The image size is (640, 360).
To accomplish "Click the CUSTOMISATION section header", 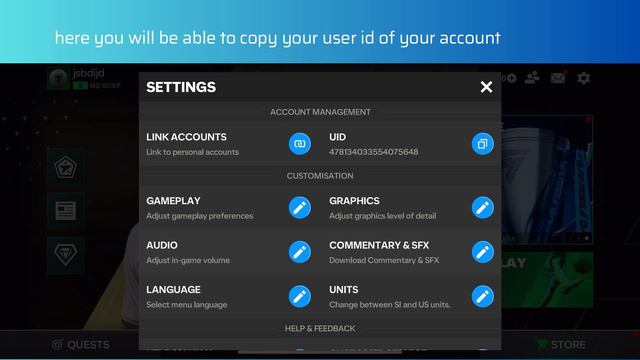I will [320, 176].
